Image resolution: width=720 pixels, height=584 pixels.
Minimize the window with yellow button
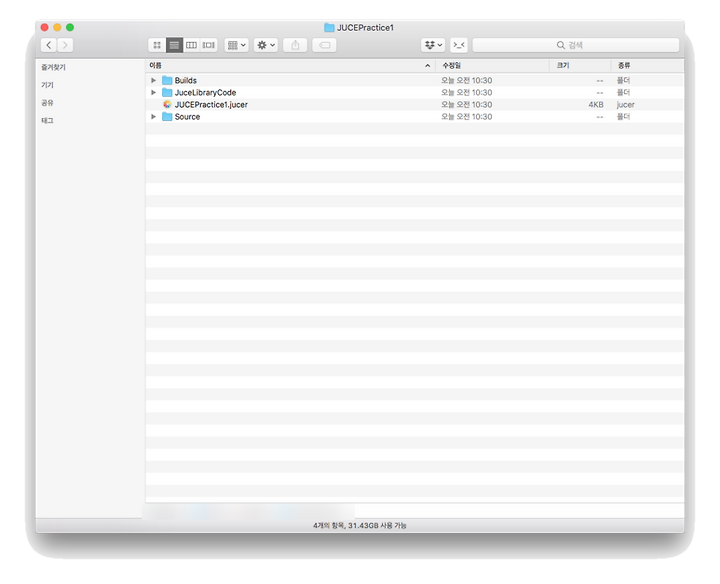click(x=57, y=27)
